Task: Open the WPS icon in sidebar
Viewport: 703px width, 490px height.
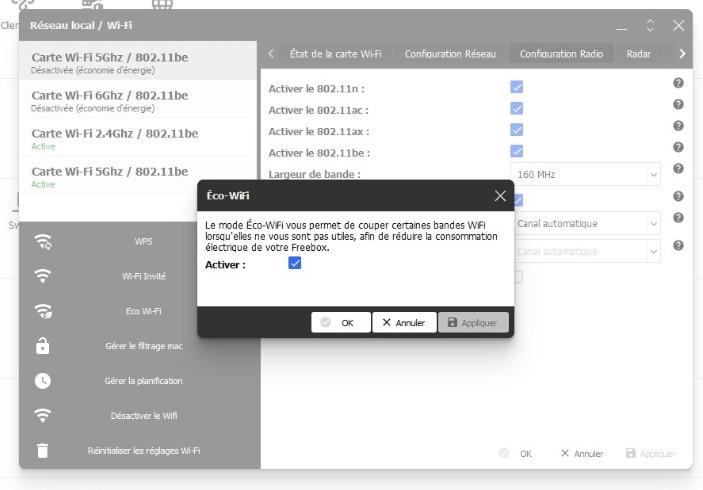Action: point(43,242)
